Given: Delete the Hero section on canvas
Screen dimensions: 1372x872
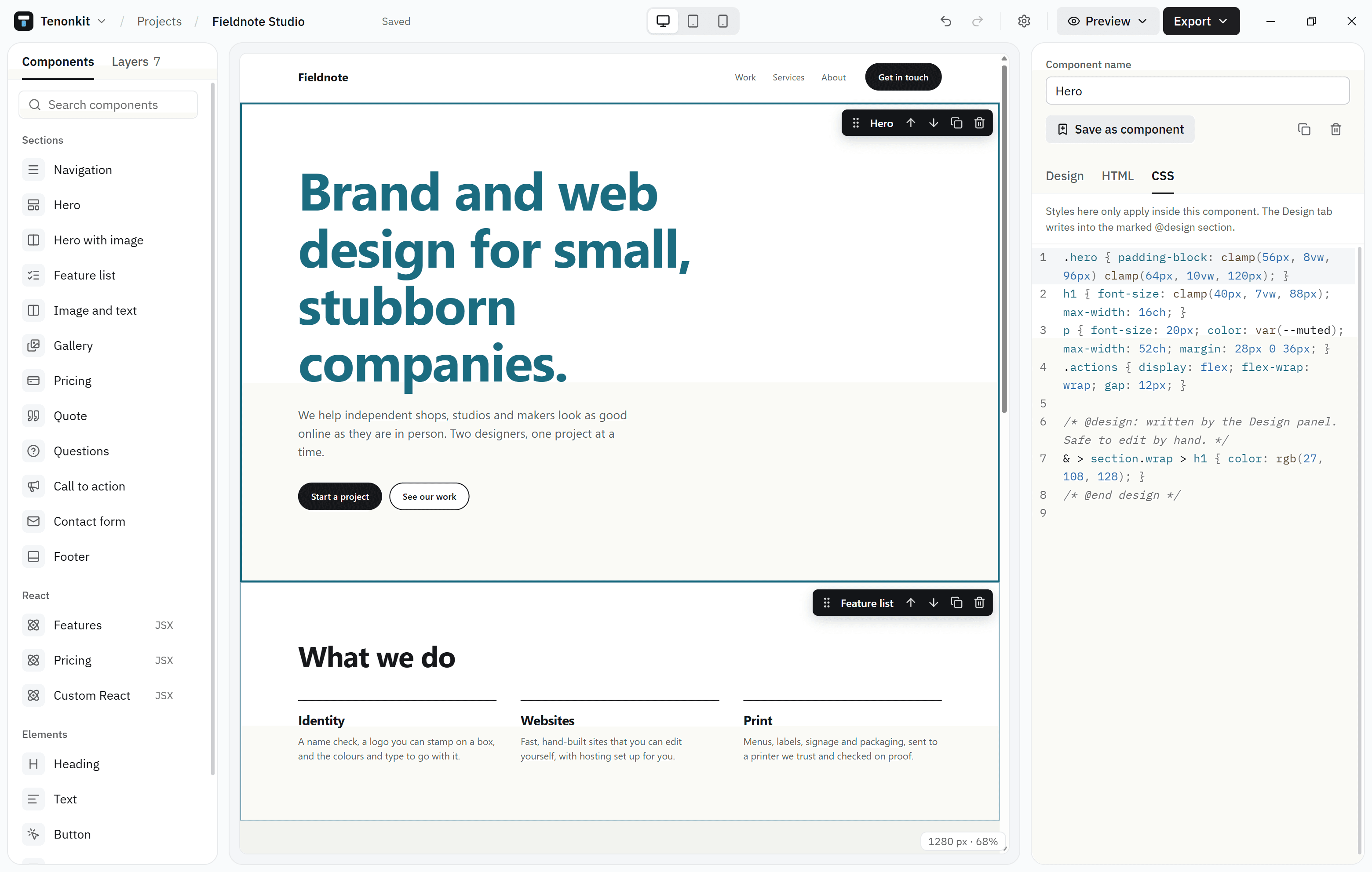Looking at the screenshot, I should 979,123.
